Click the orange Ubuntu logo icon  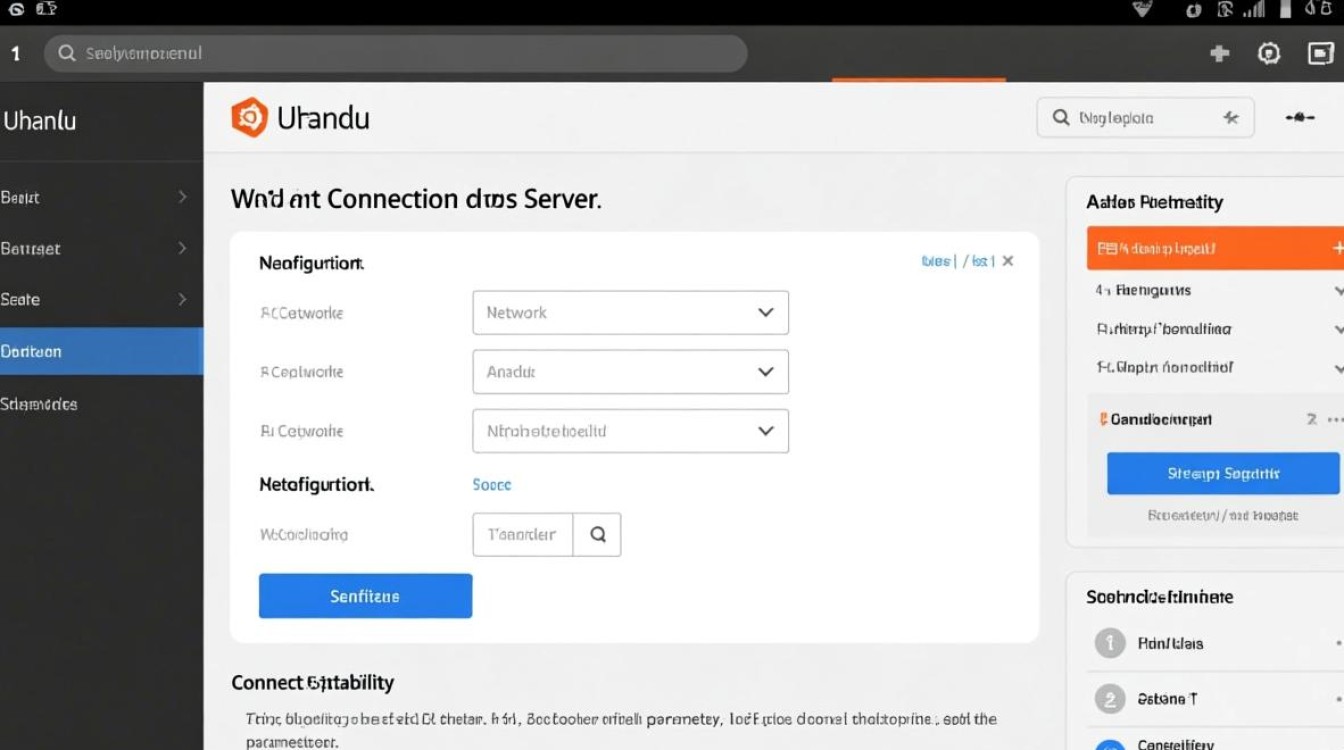(x=249, y=117)
